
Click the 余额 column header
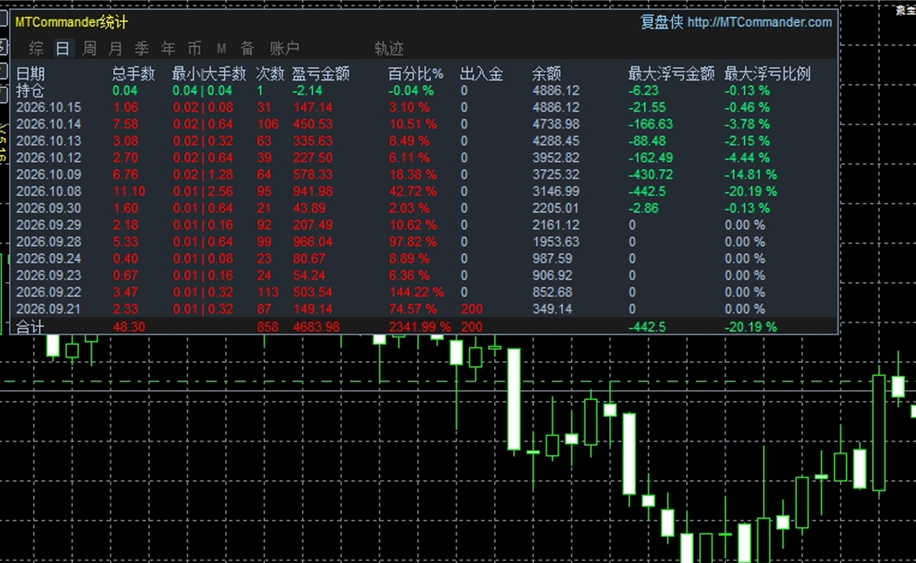click(x=547, y=74)
